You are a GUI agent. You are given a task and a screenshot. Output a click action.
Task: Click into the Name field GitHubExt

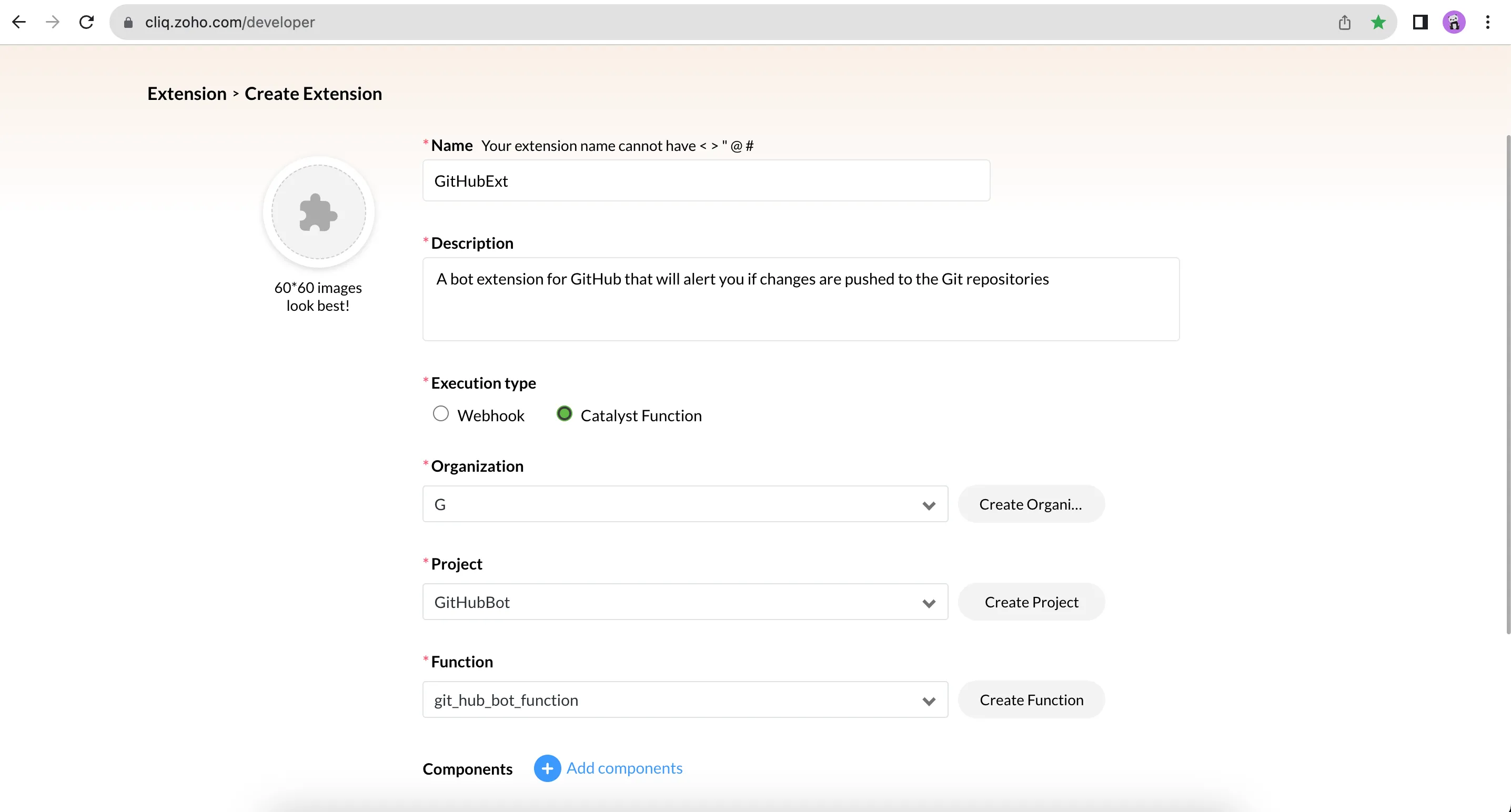(706, 180)
